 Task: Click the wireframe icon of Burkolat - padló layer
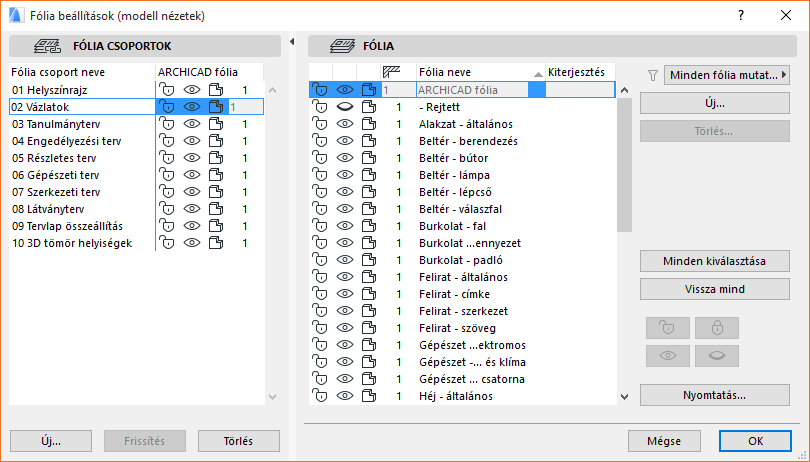369,260
